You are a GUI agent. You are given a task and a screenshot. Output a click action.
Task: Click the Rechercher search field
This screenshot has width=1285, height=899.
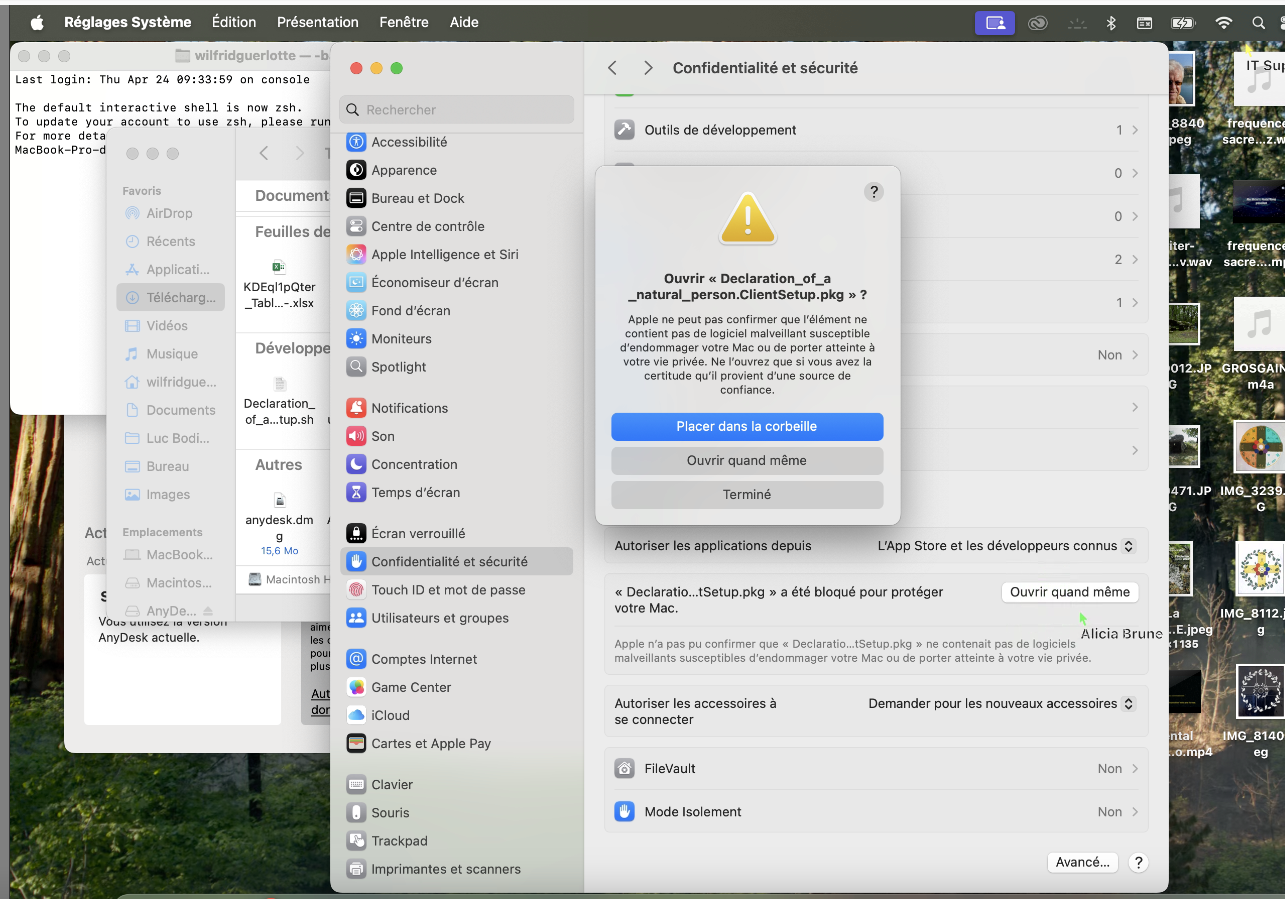tap(458, 110)
